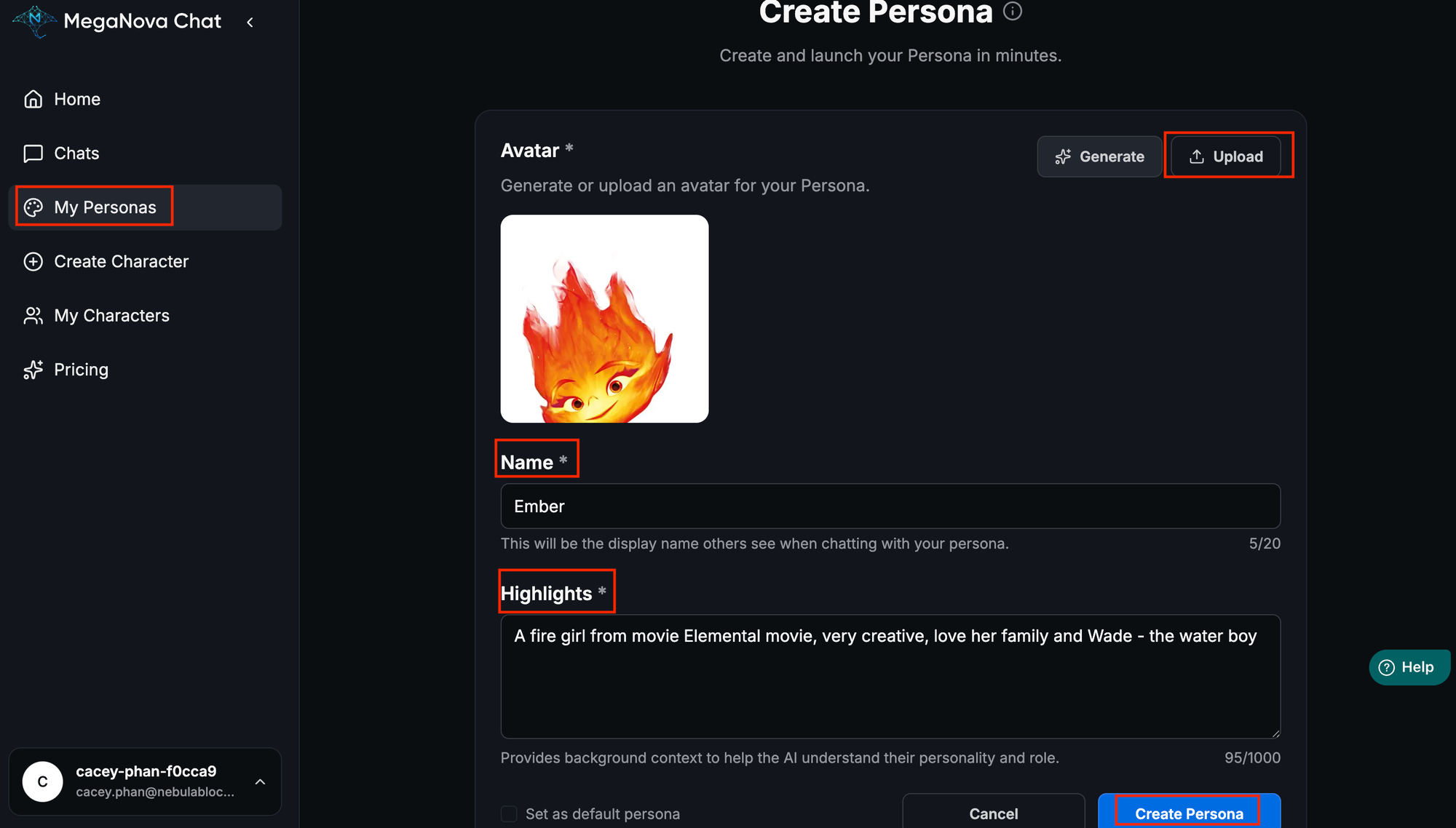
Task: Click the Ember flame avatar thumbnail
Action: pyautogui.click(x=604, y=319)
